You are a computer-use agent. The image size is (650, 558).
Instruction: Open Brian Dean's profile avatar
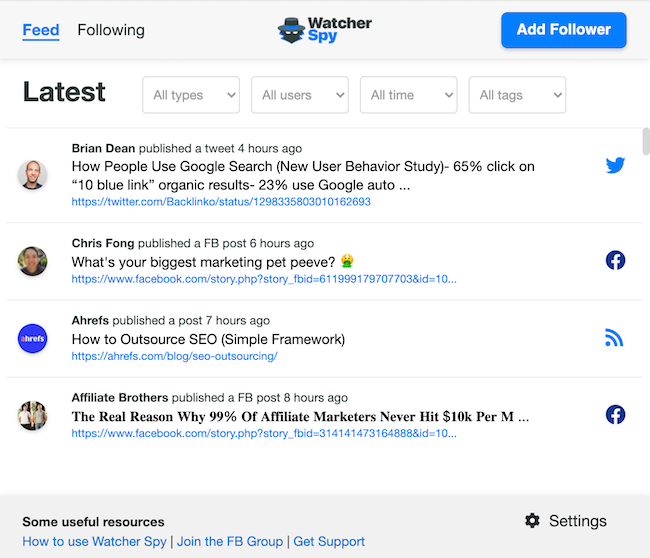pyautogui.click(x=32, y=175)
